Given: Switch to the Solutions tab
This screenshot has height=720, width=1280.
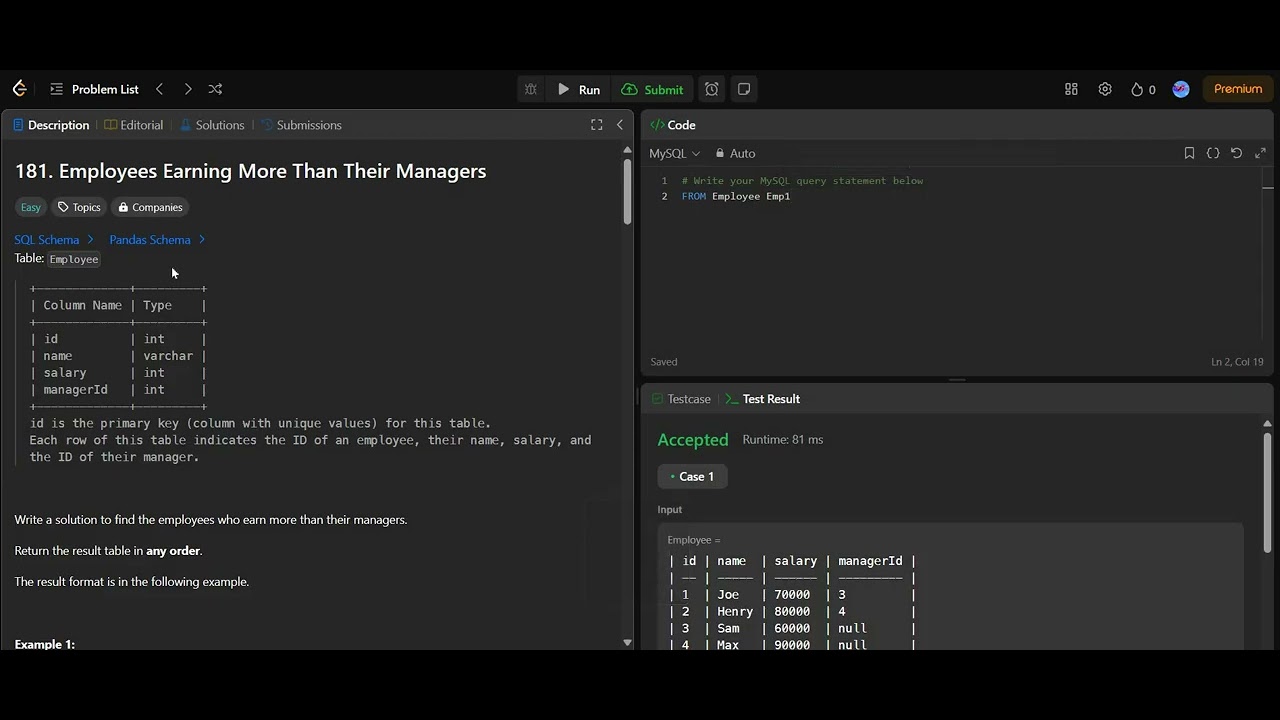Looking at the screenshot, I should (x=212, y=125).
